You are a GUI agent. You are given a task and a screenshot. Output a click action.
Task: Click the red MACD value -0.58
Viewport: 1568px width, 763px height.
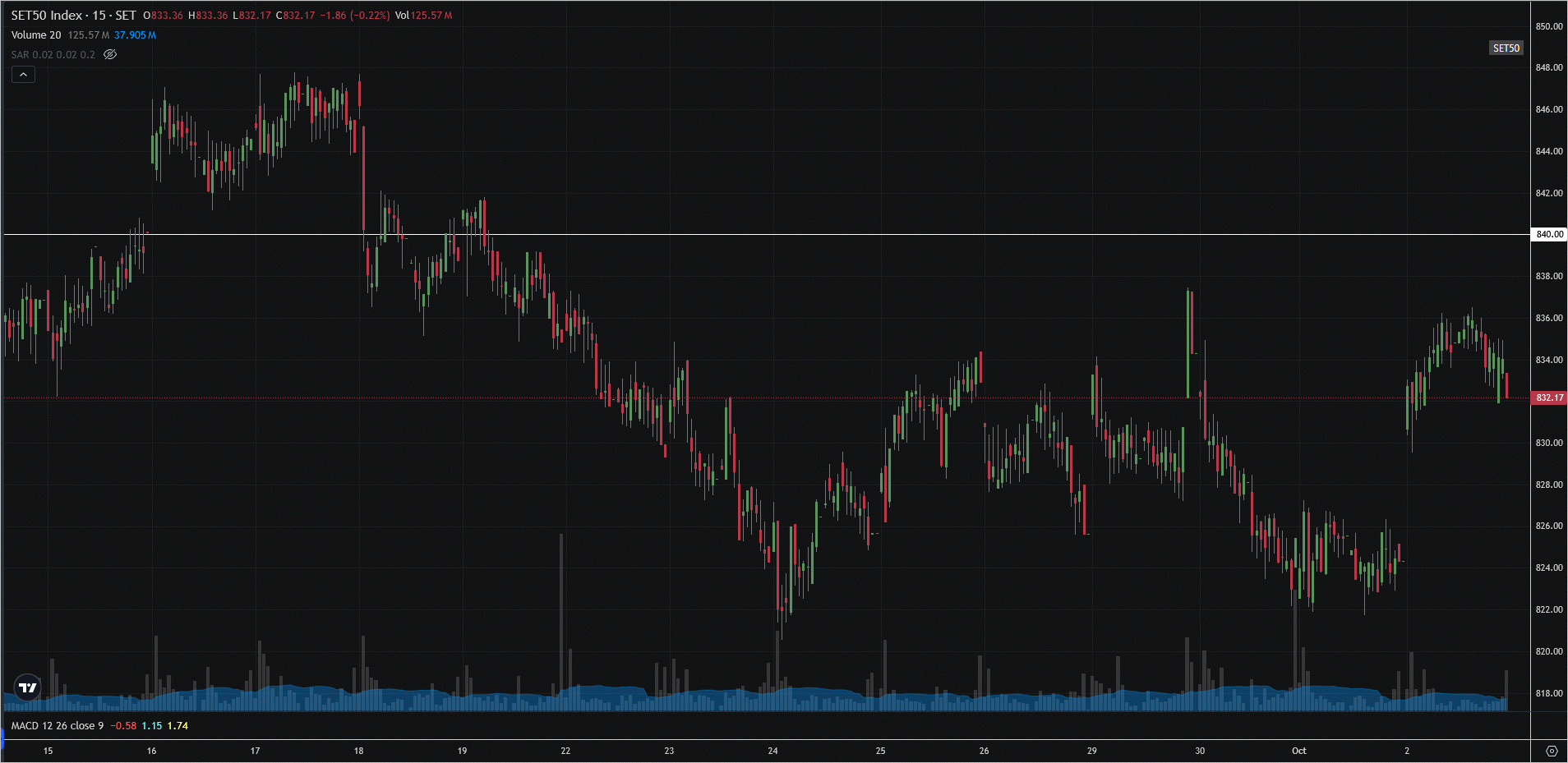click(123, 726)
